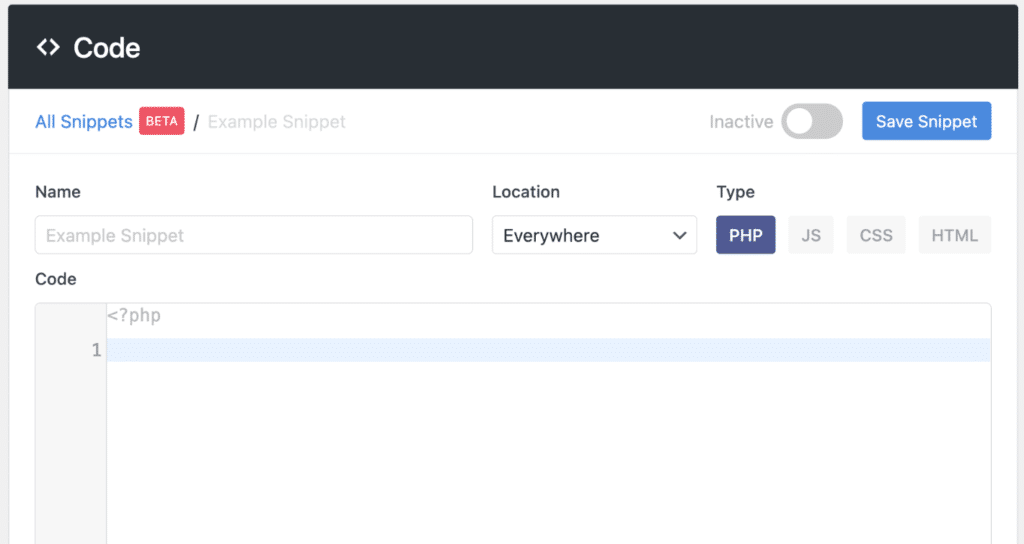Click the Example Snippet breadcrumb text
This screenshot has width=1024, height=544.
(277, 122)
